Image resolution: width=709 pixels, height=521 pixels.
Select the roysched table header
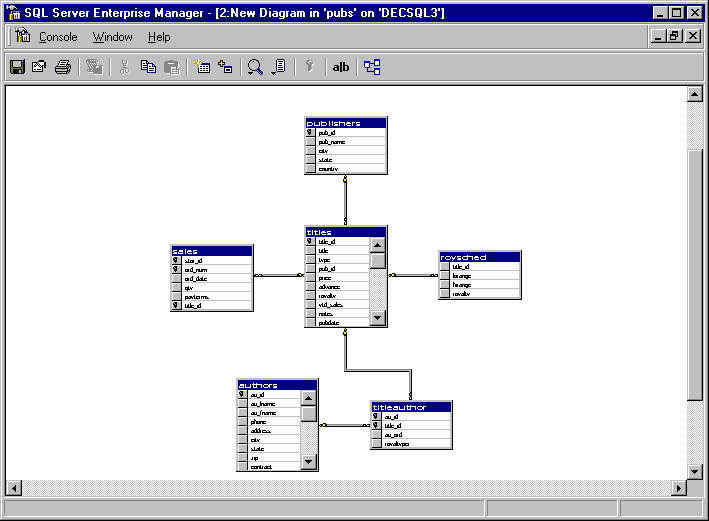pos(480,257)
